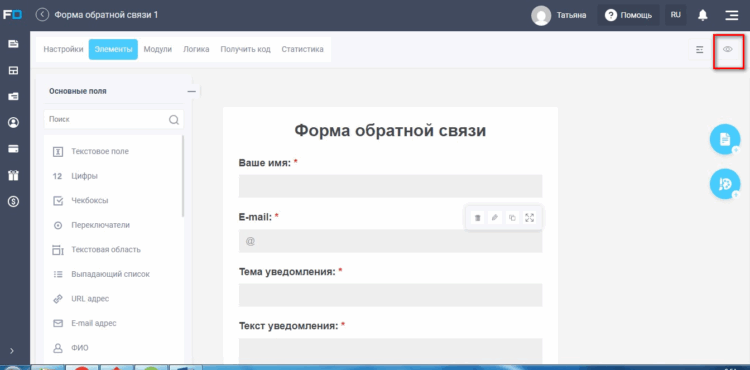The width and height of the screenshot is (750, 370).
Task: Open the payment card sidebar icon
Action: point(13,149)
